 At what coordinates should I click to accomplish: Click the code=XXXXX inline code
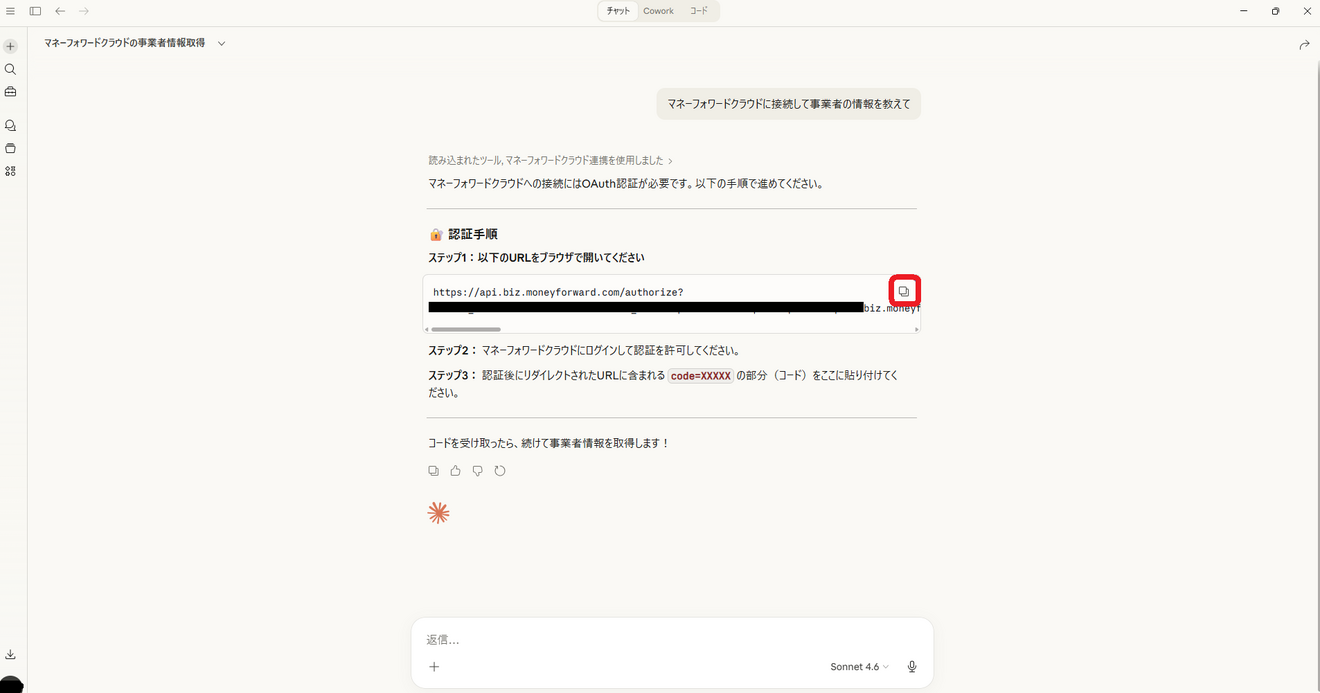point(701,376)
